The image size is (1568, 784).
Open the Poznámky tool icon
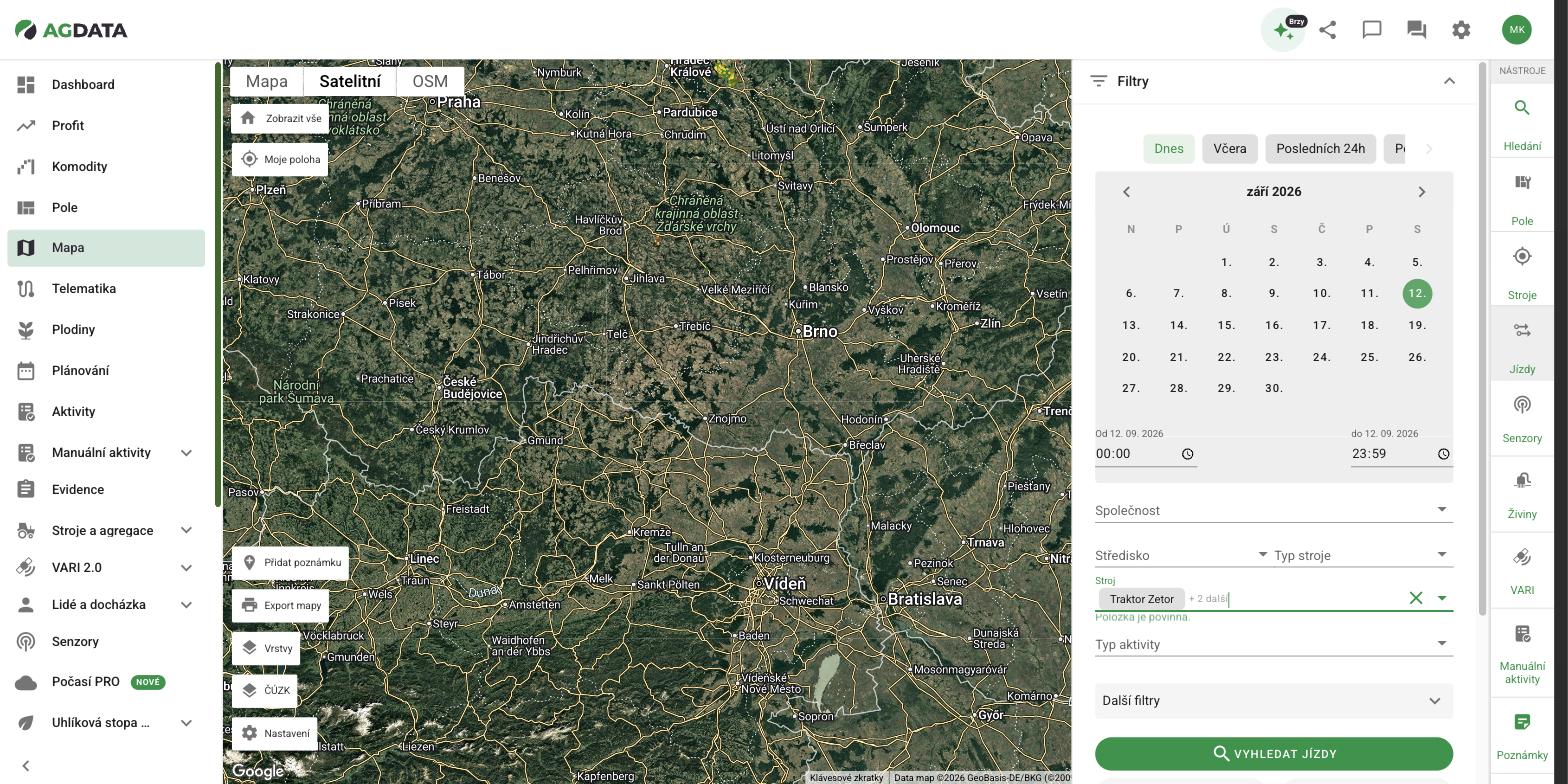[x=1522, y=735]
